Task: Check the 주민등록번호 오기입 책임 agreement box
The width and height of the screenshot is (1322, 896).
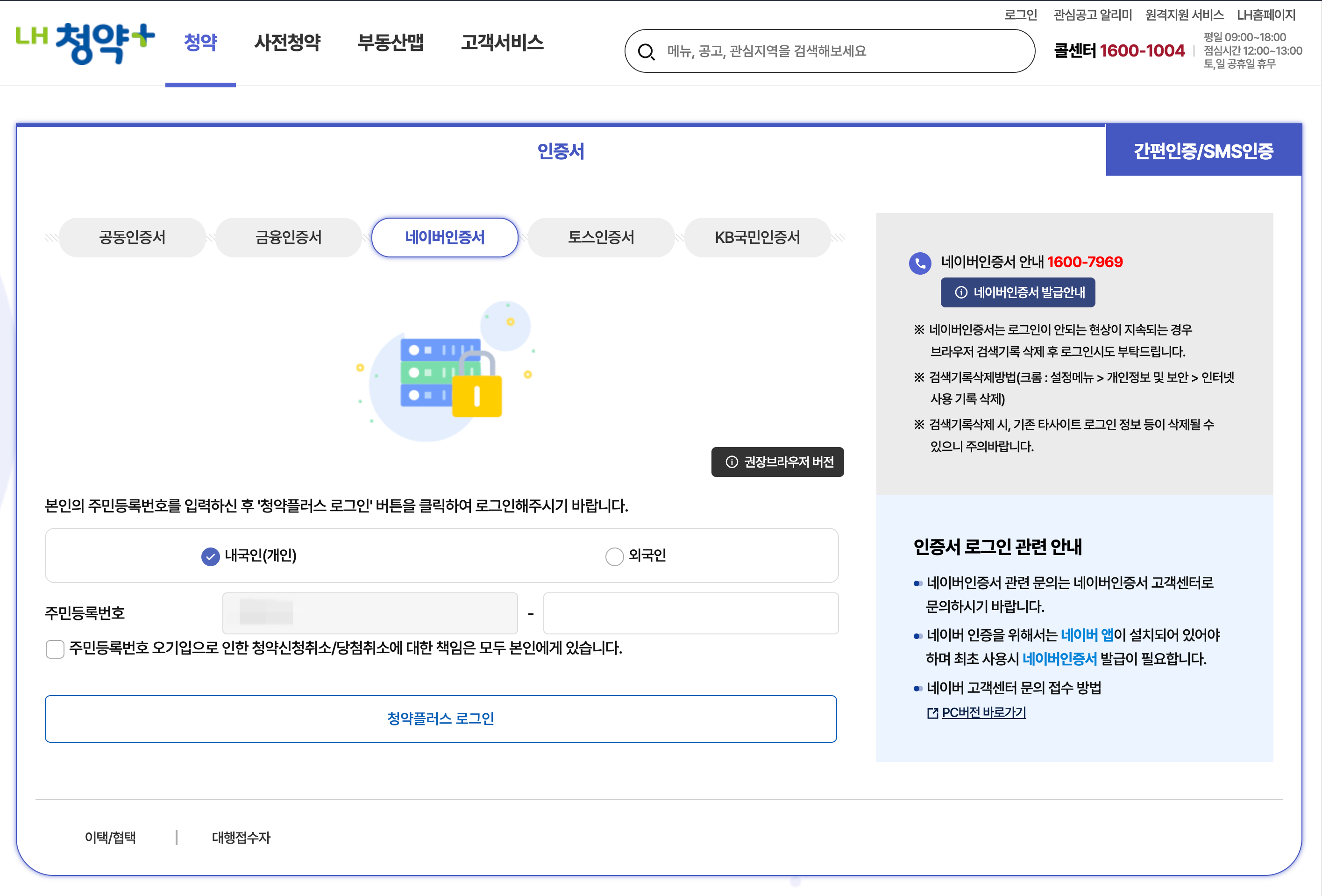Action: coord(55,648)
